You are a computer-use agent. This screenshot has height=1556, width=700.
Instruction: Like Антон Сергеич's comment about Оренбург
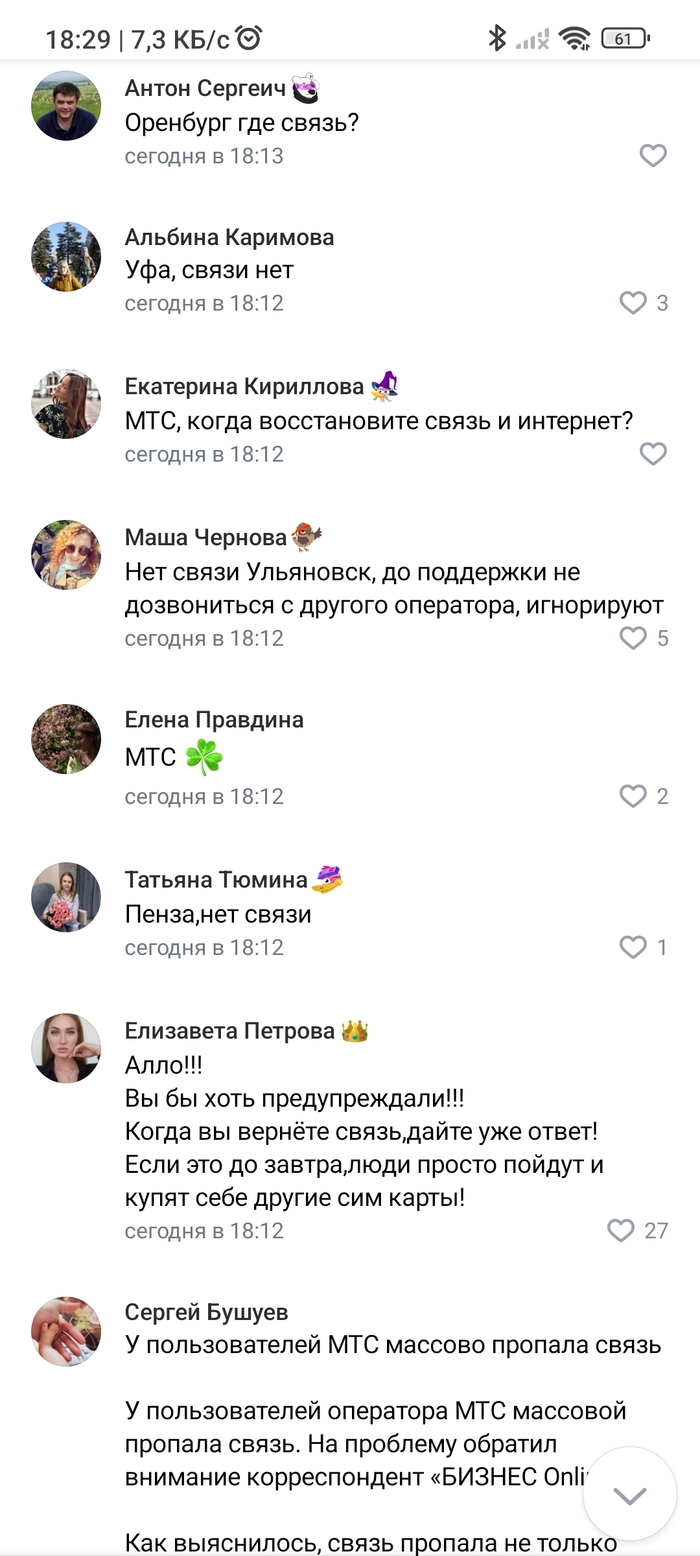point(653,156)
